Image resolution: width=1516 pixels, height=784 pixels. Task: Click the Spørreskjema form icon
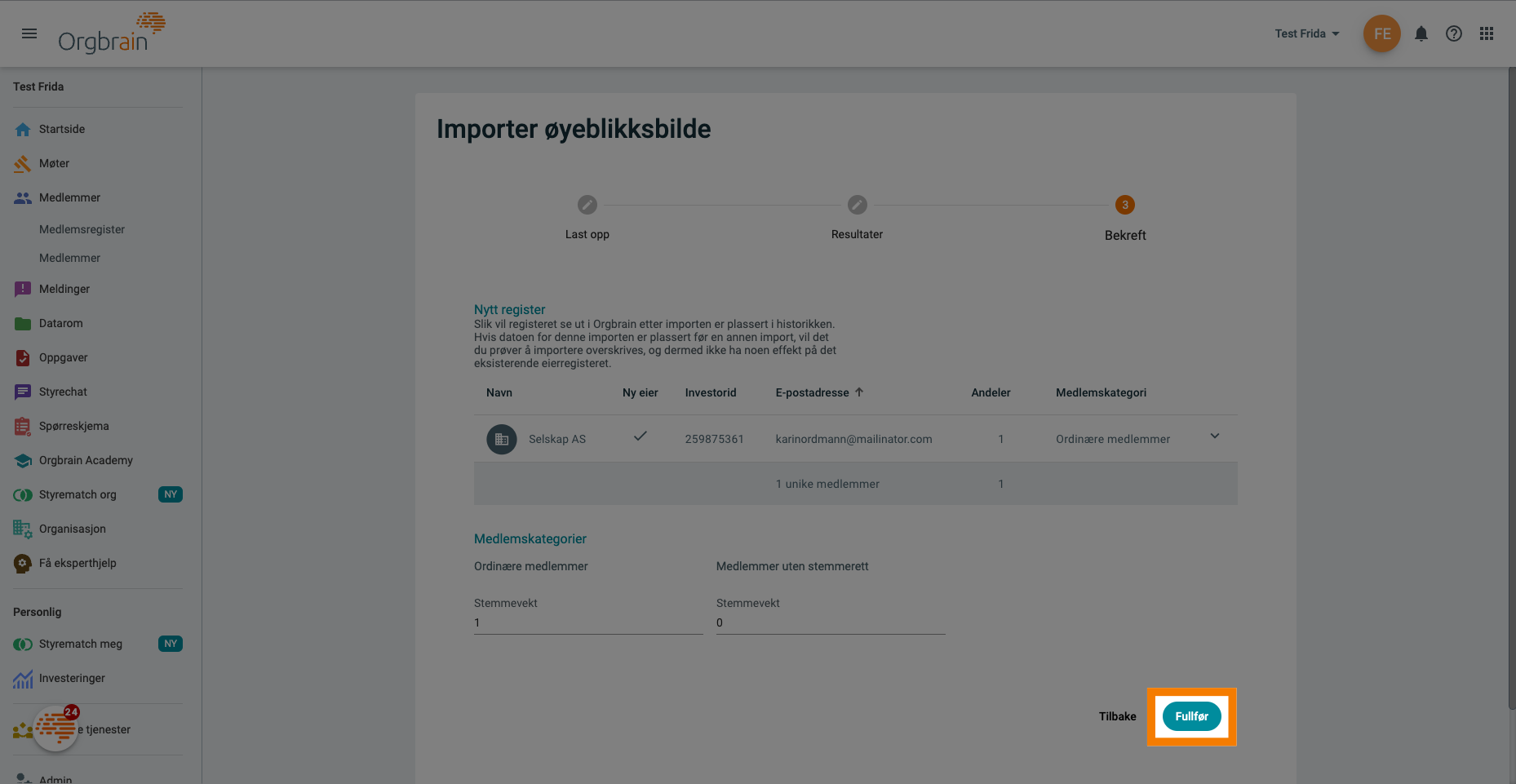23,426
